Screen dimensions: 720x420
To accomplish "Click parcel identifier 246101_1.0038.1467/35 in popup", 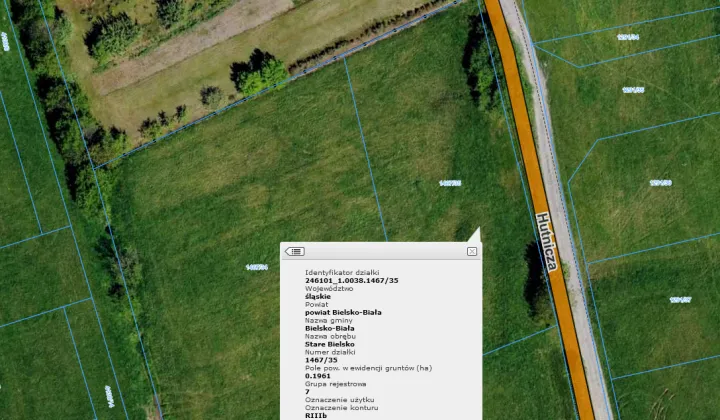I will 352,280.
